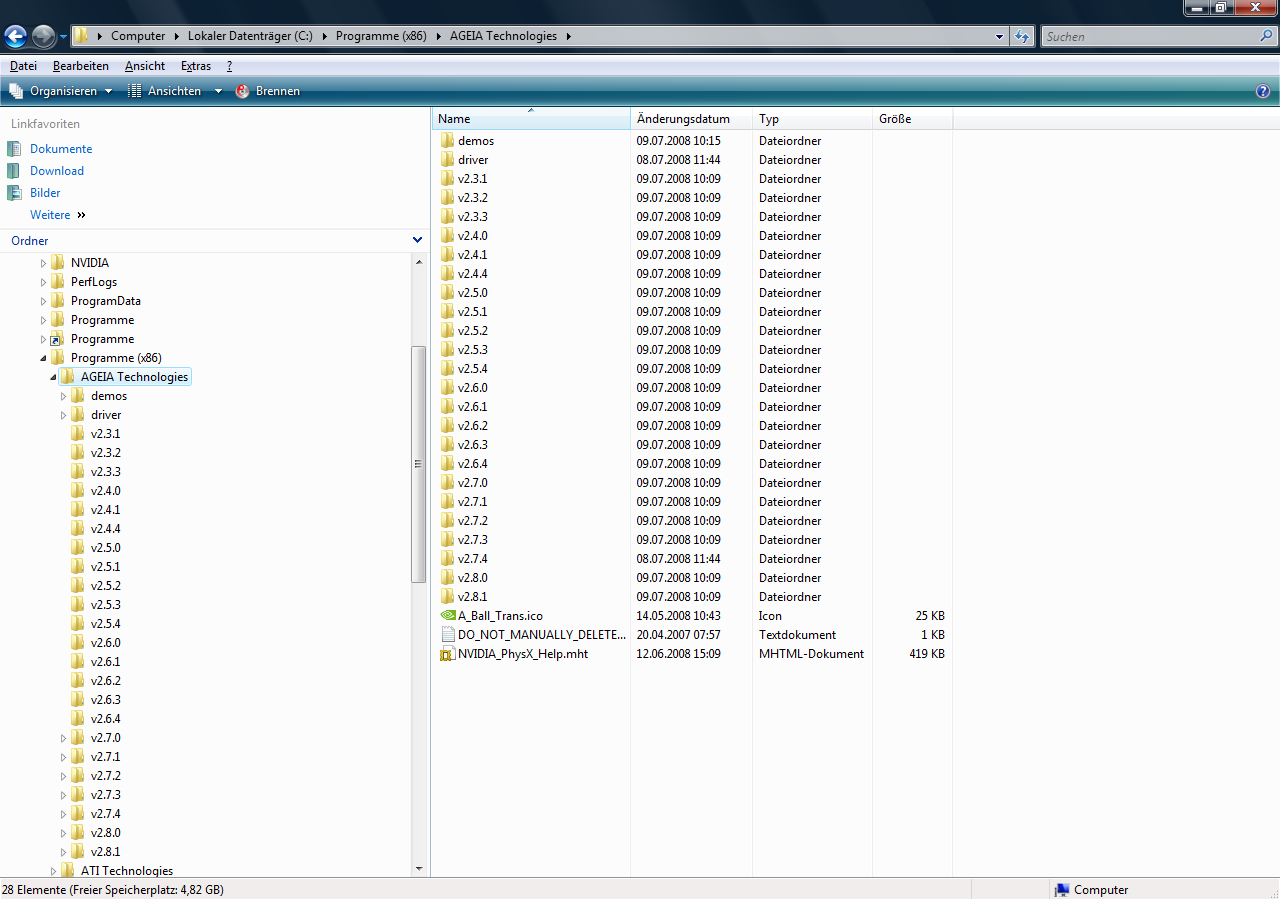This screenshot has width=1280, height=900.
Task: Select the A_Ball_Trans.ico file icon
Action: [x=447, y=616]
